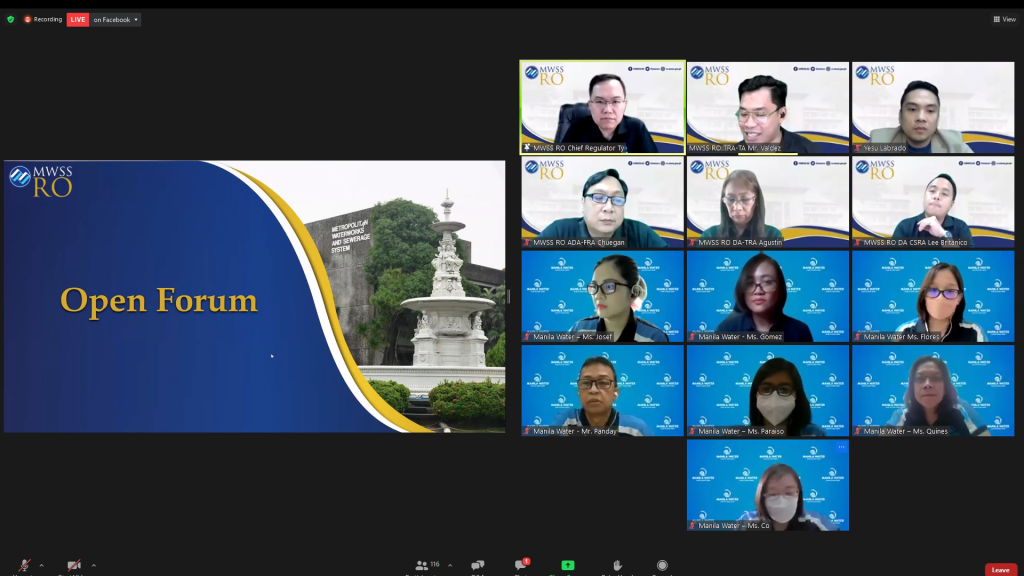Click the muted mic icon on Ms. Gomez

coord(692,337)
